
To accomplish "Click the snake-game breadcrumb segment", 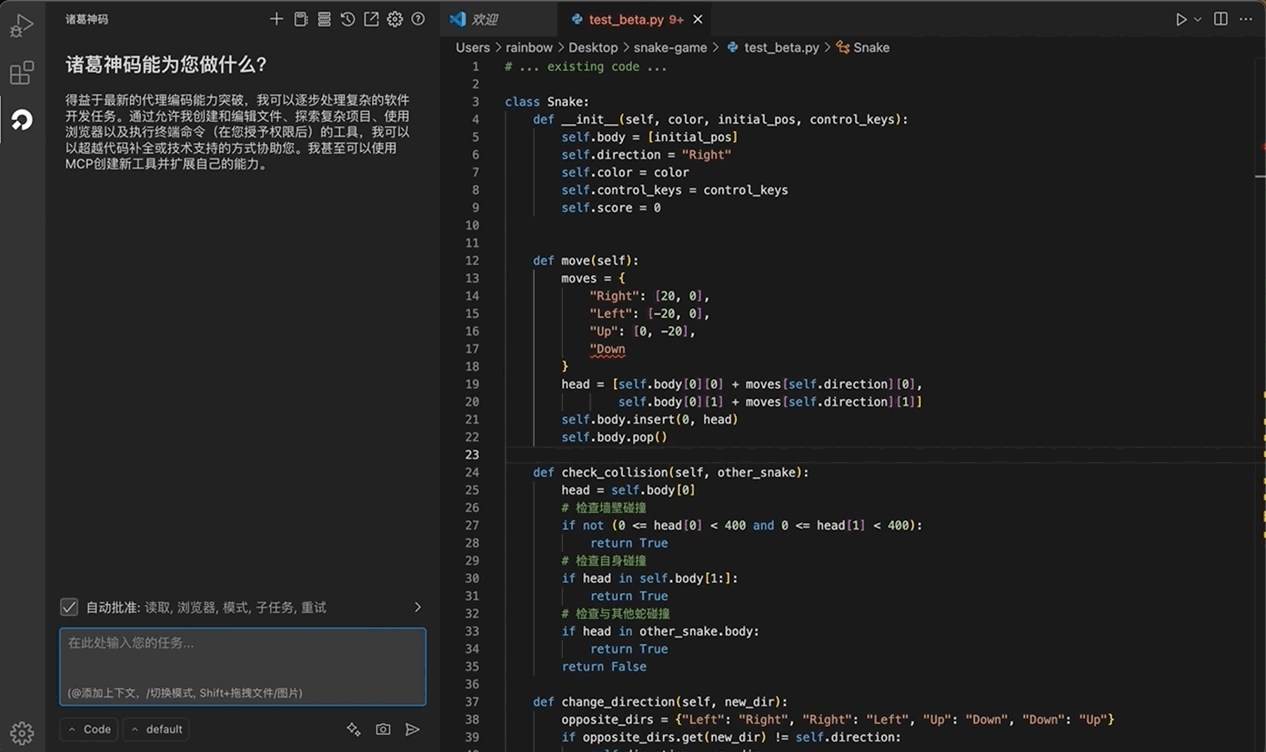I will 670,47.
